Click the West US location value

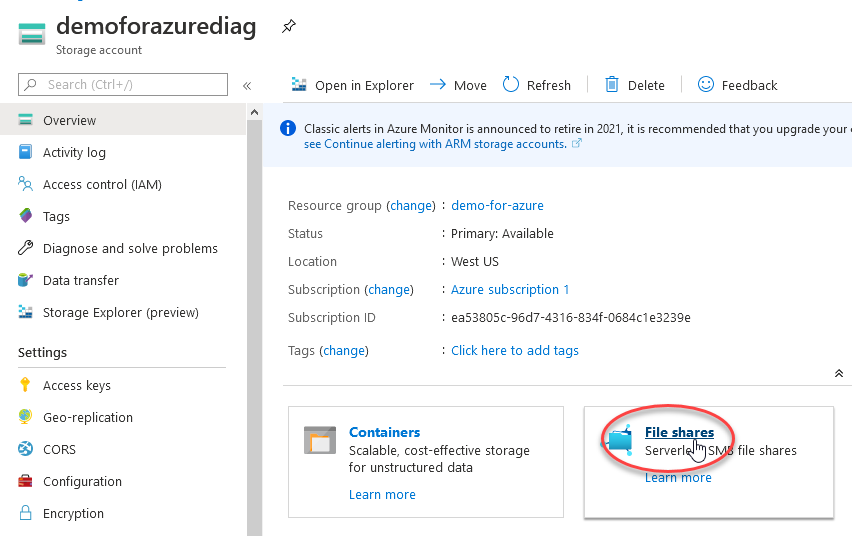474,261
